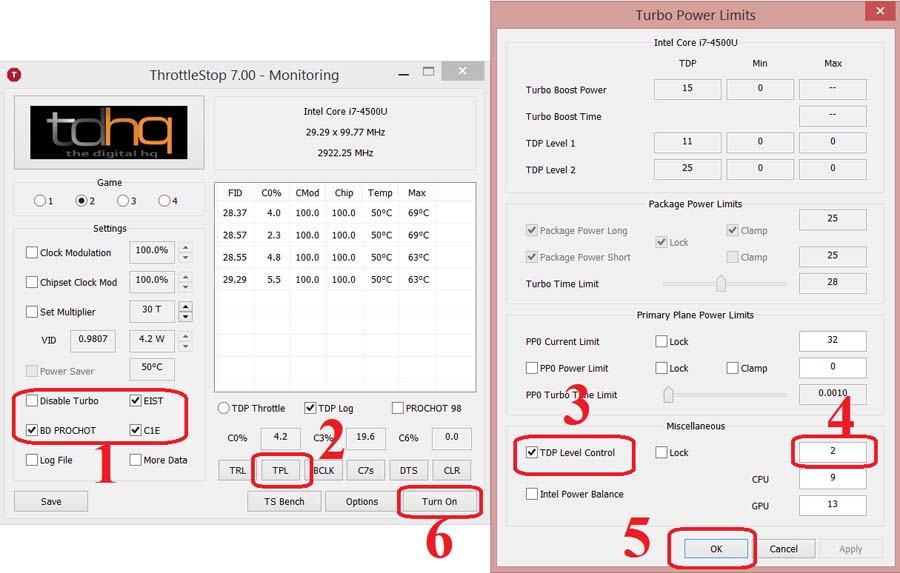
Task: Toggle the TDP Log checkbox
Action: [x=310, y=408]
